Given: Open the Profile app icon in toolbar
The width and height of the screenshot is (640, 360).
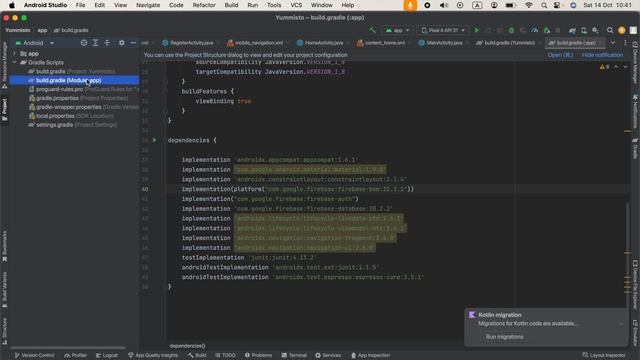Looking at the screenshot, I should tap(535, 30).
